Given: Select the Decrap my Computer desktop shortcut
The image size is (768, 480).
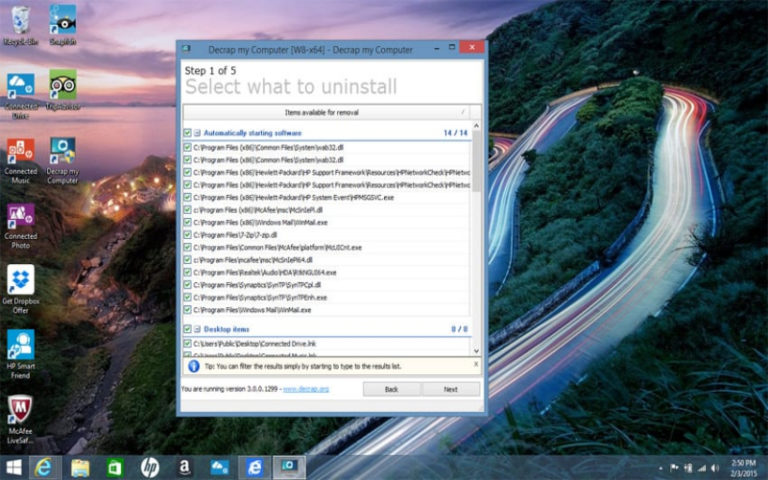Looking at the screenshot, I should [62, 153].
